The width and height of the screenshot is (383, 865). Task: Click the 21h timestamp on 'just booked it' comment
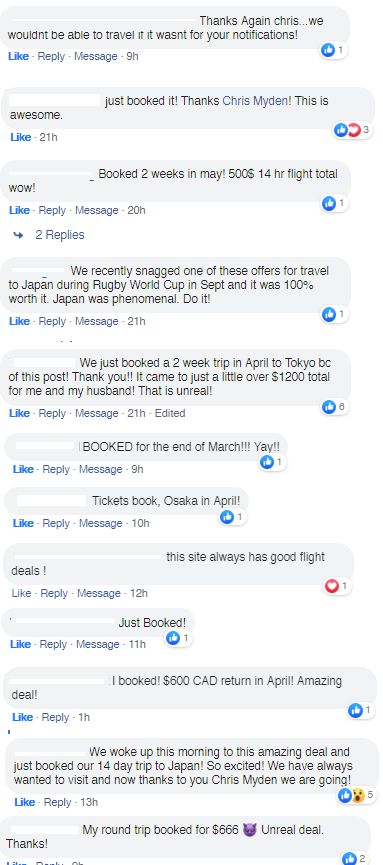[49, 137]
